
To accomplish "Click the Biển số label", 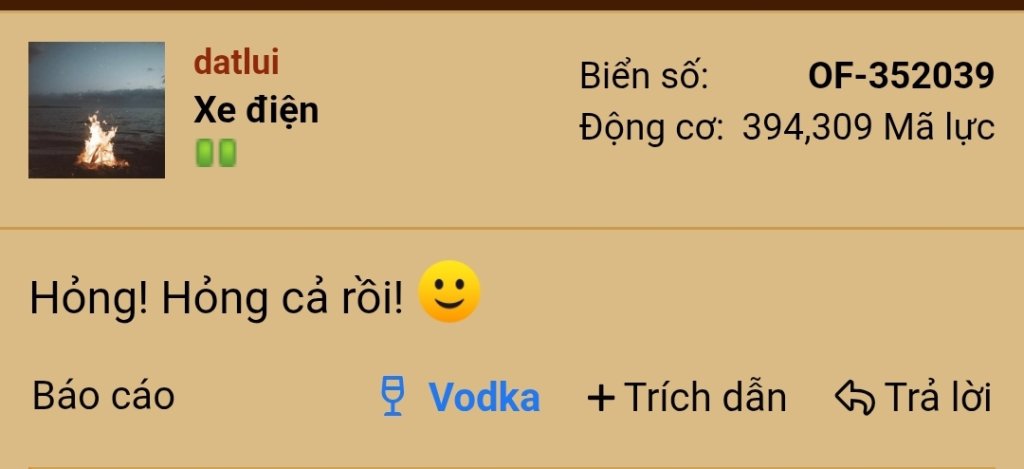I will [644, 76].
